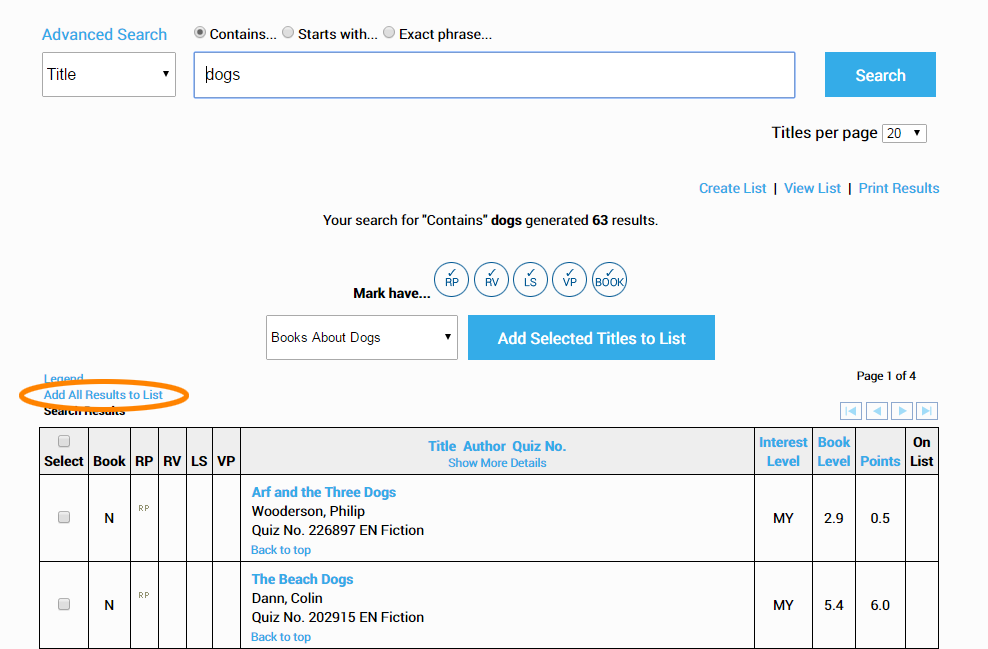Click the Create List link
The width and height of the screenshot is (988, 649).
pyautogui.click(x=732, y=188)
